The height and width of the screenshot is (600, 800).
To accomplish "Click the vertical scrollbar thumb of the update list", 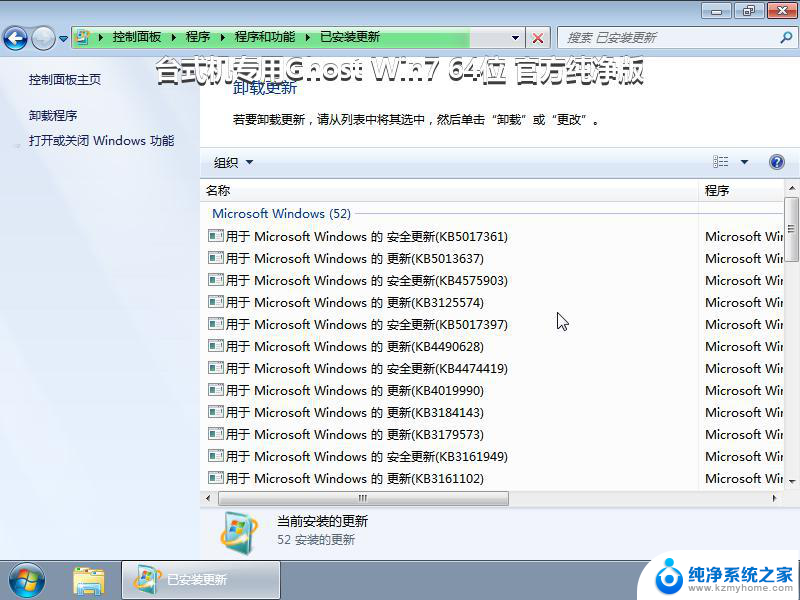I will click(791, 229).
